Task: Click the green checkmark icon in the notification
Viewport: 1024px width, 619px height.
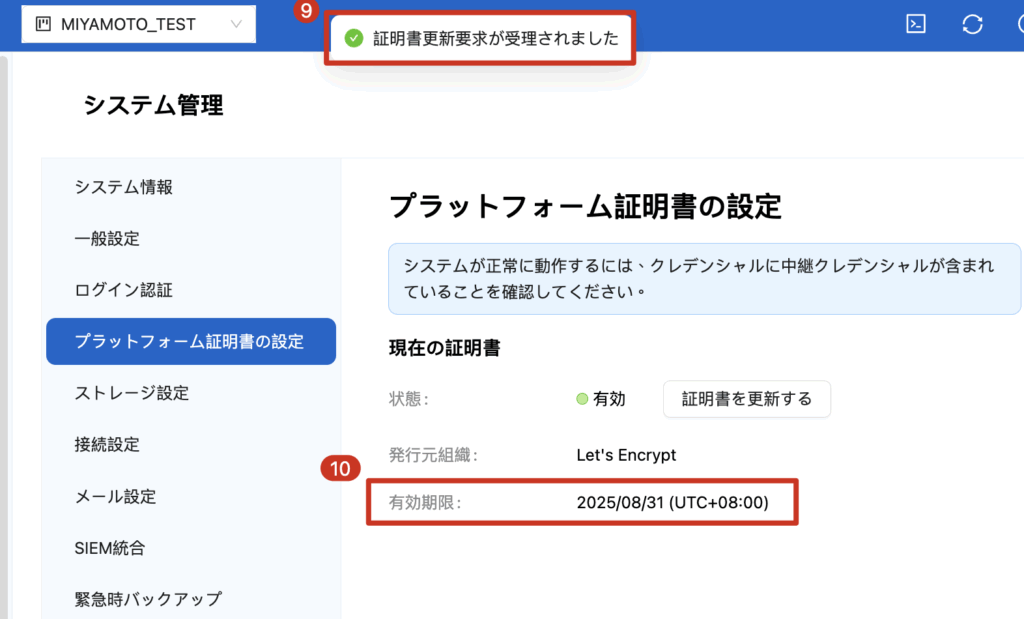Action: coord(353,38)
